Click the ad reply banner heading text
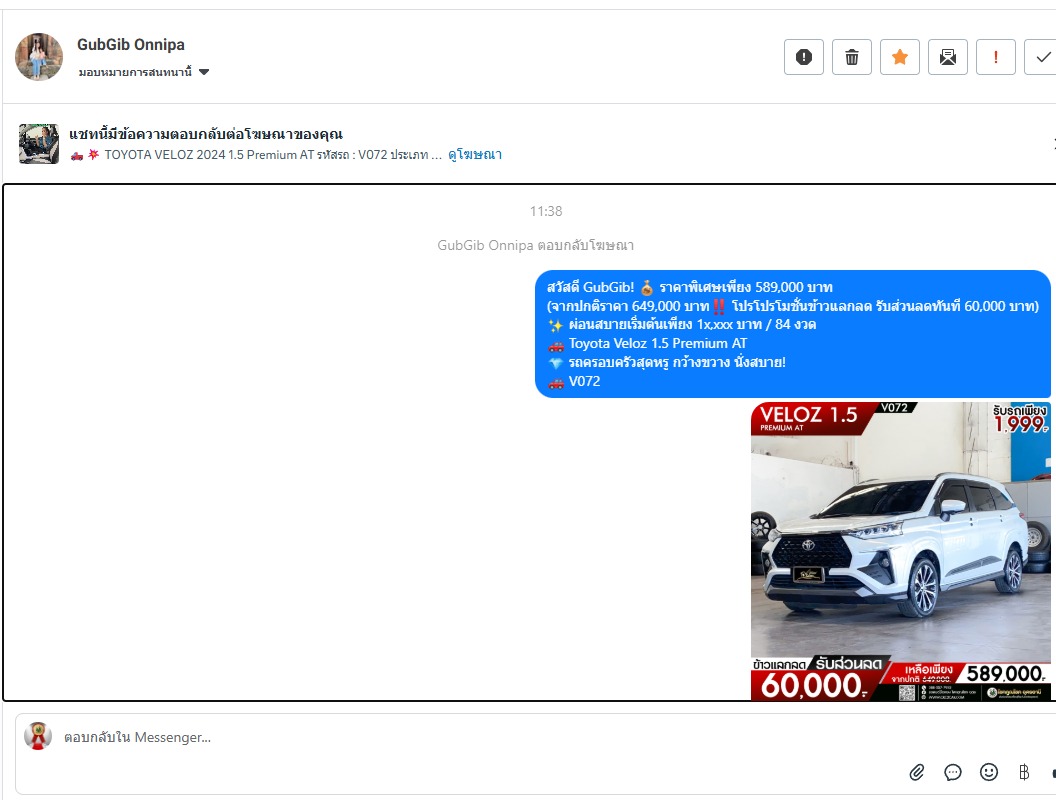Screen dimensions: 1056x800 point(206,133)
